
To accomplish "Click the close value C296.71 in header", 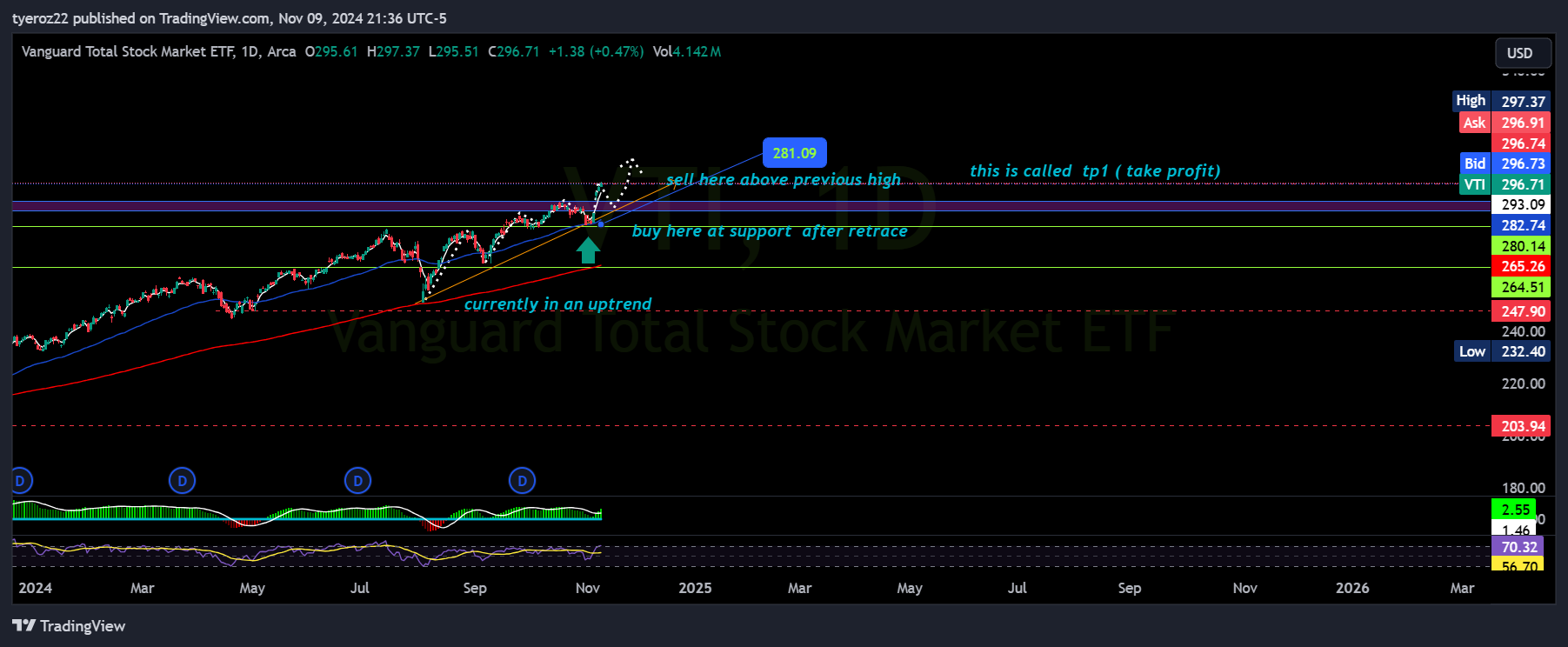I will click(x=514, y=51).
